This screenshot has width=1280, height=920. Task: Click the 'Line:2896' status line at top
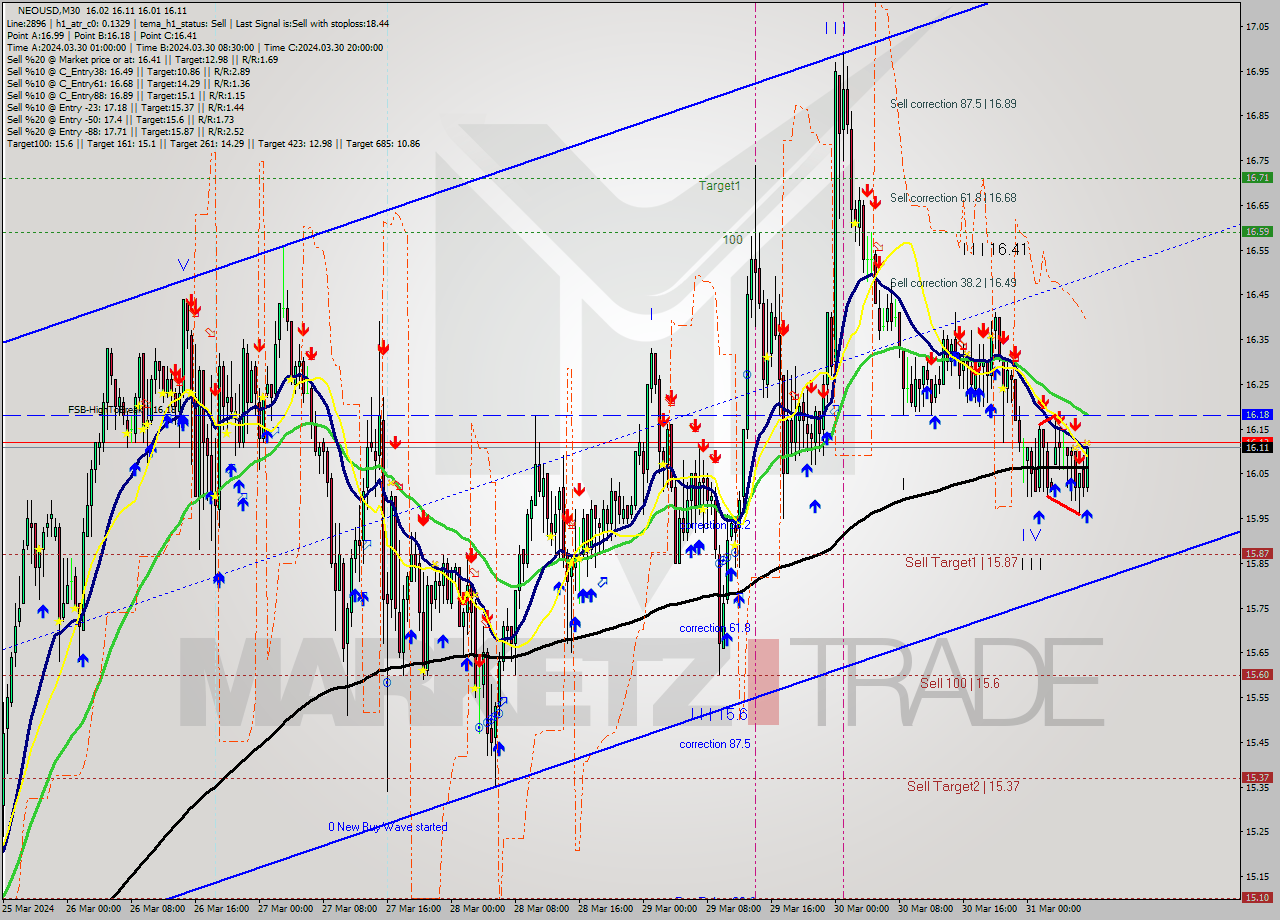click(198, 23)
